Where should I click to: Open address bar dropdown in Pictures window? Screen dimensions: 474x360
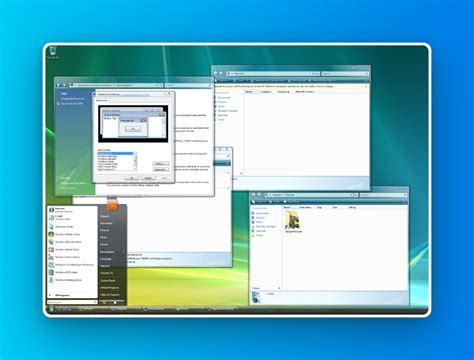pyautogui.click(x=351, y=195)
